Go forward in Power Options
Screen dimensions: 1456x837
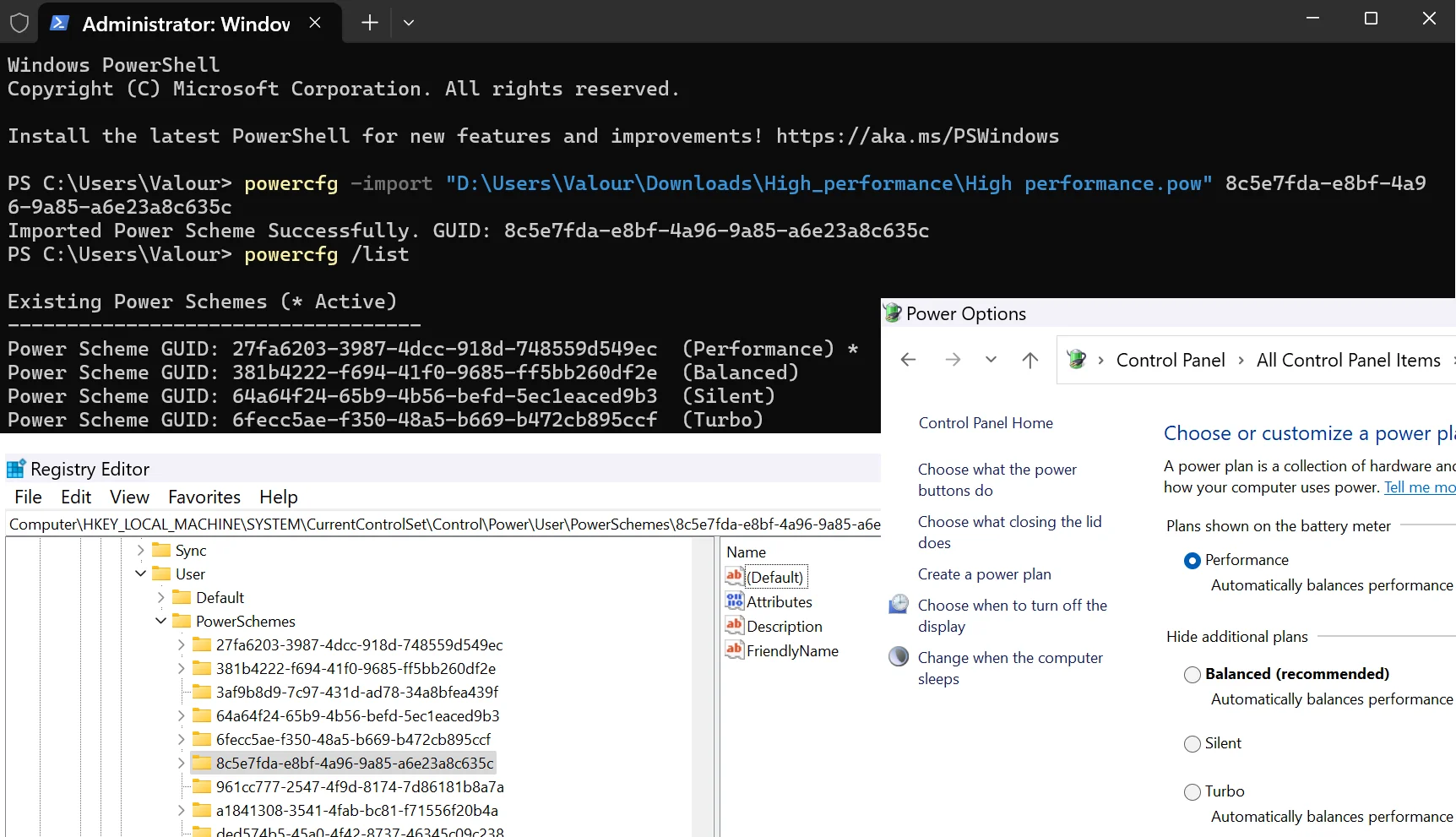pyautogui.click(x=953, y=360)
